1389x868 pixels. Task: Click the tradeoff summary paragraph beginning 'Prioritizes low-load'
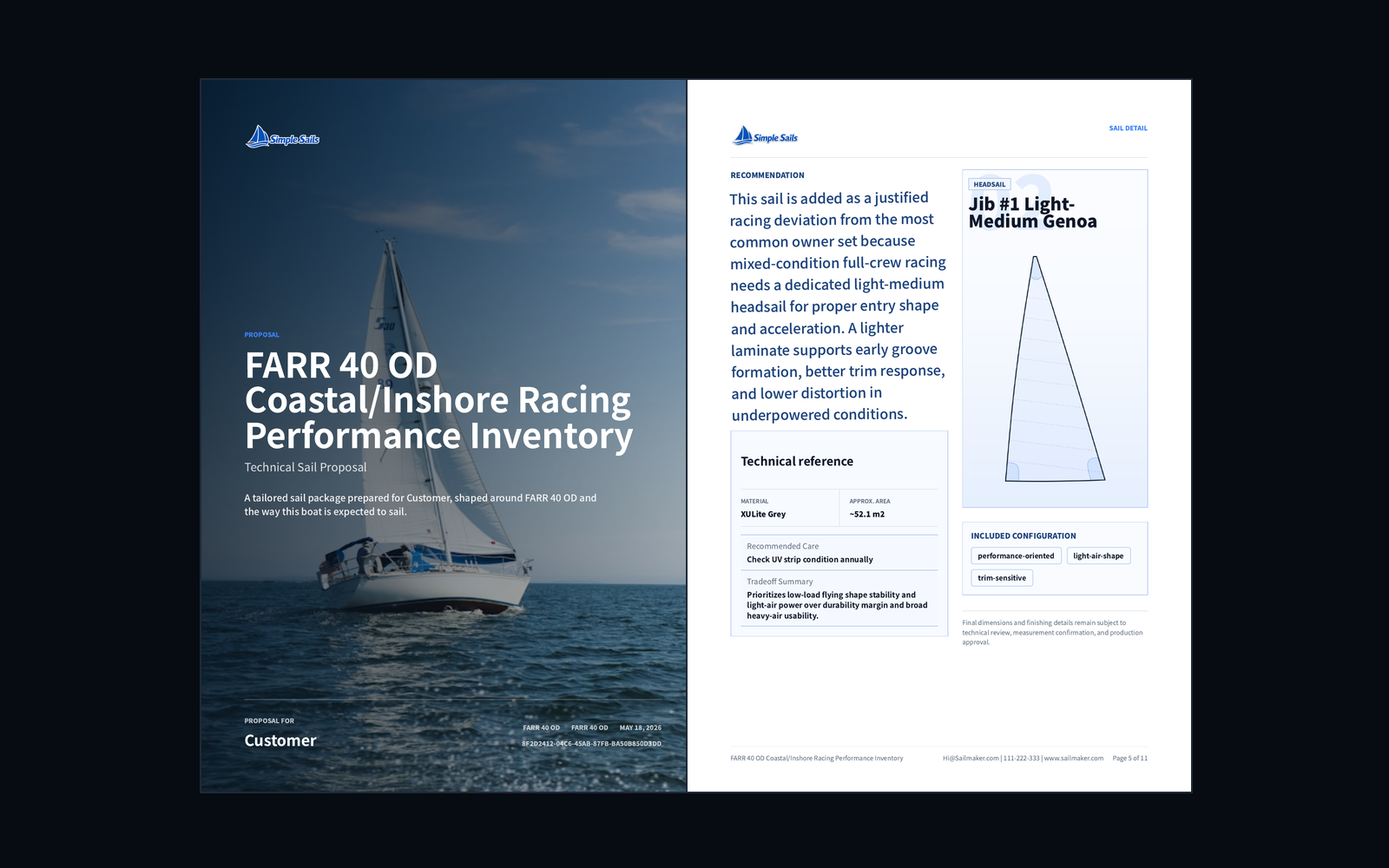[837, 606]
